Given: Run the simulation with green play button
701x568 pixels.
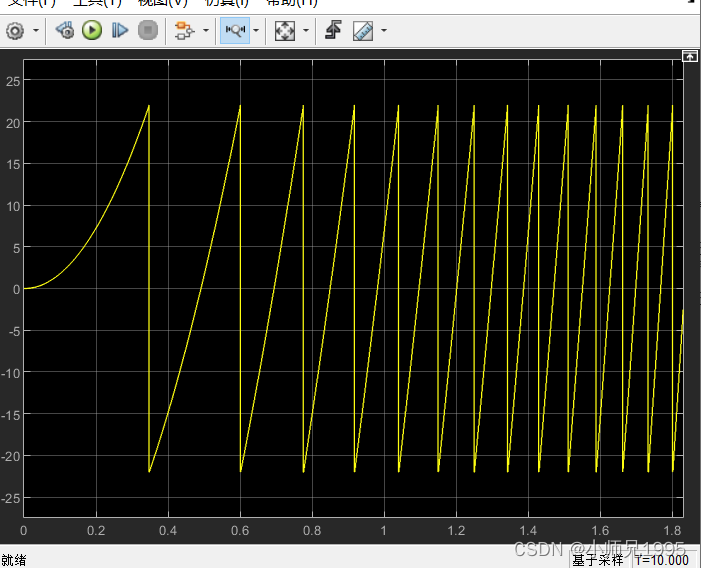Looking at the screenshot, I should click(92, 31).
